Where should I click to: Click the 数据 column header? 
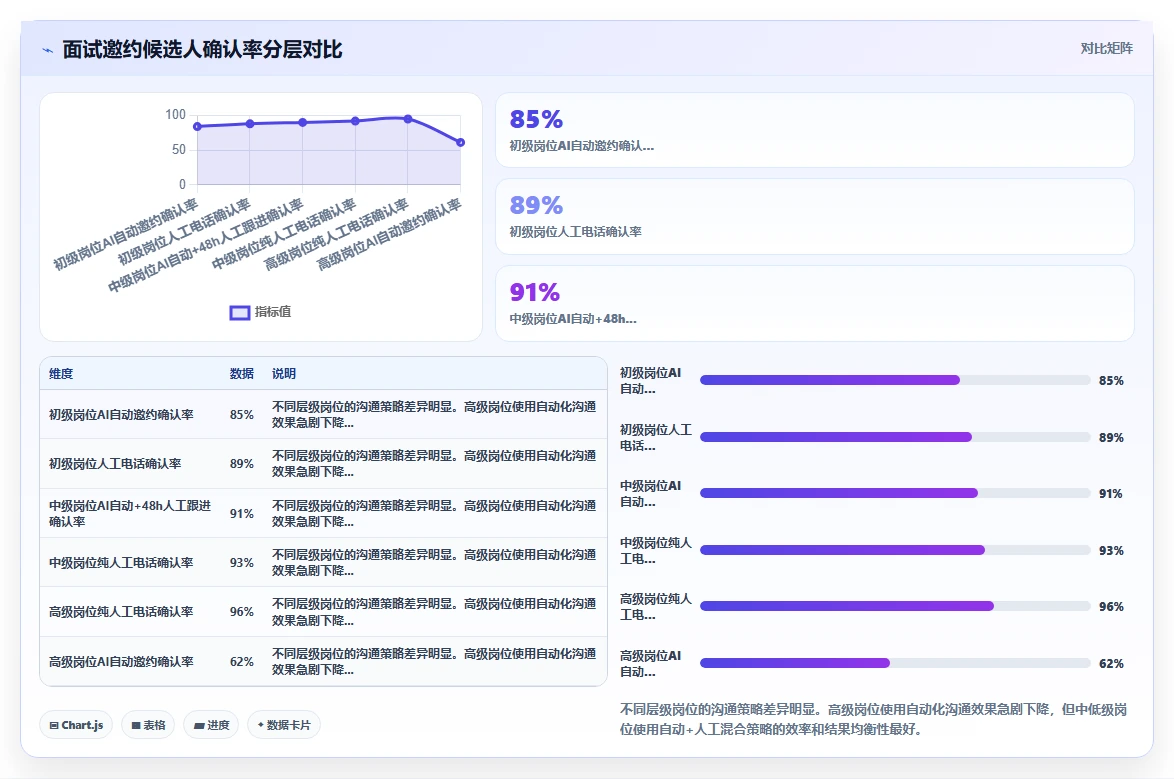click(x=242, y=374)
